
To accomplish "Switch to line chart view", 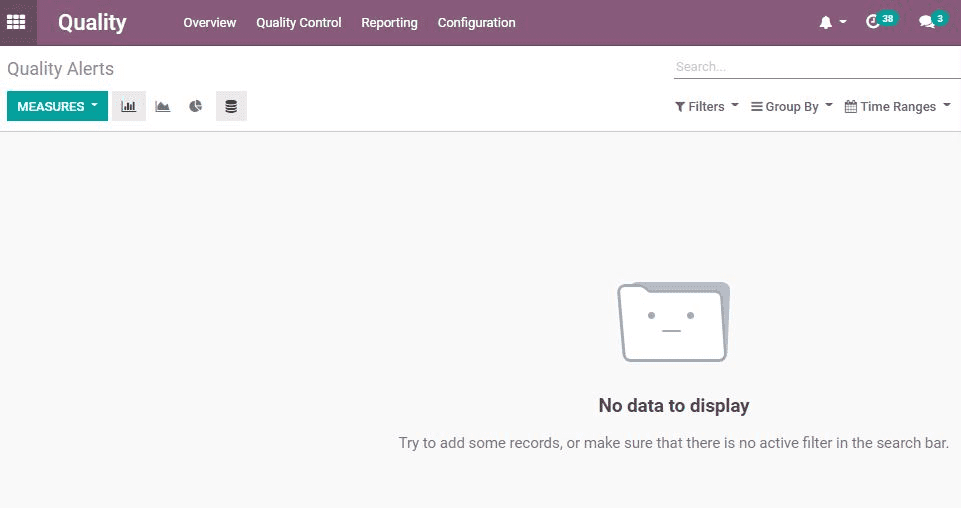I will 162,106.
